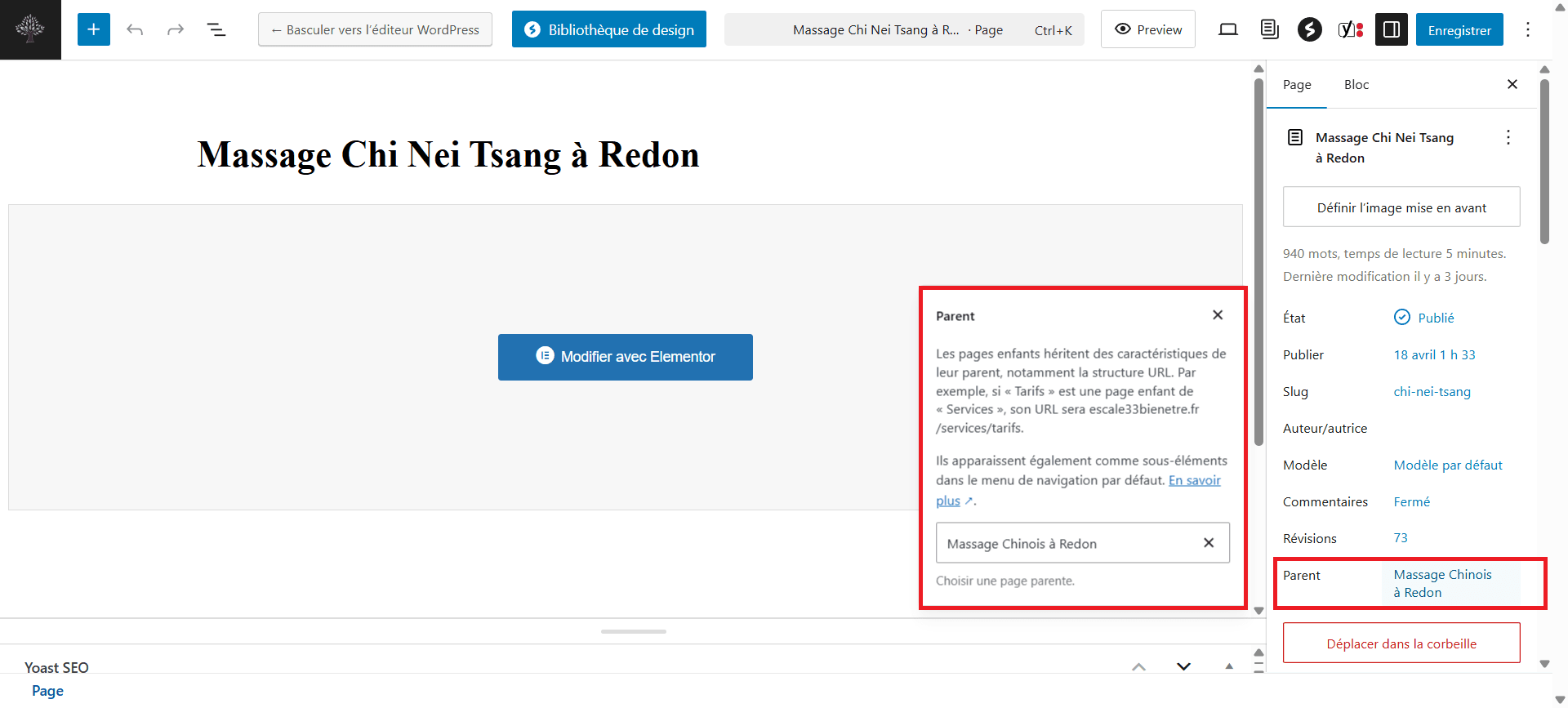The width and height of the screenshot is (1568, 708).
Task: Switch to the Bloc tab
Action: tap(1356, 85)
